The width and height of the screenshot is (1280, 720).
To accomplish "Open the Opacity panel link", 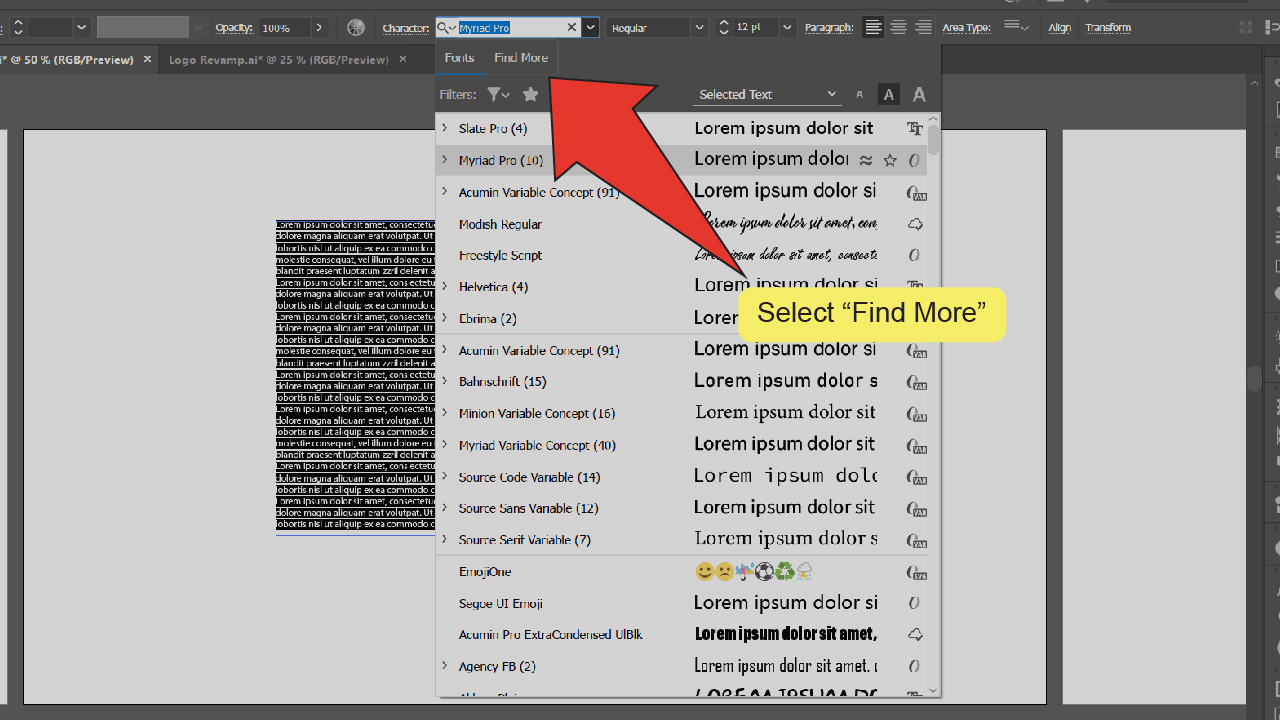I will (234, 28).
